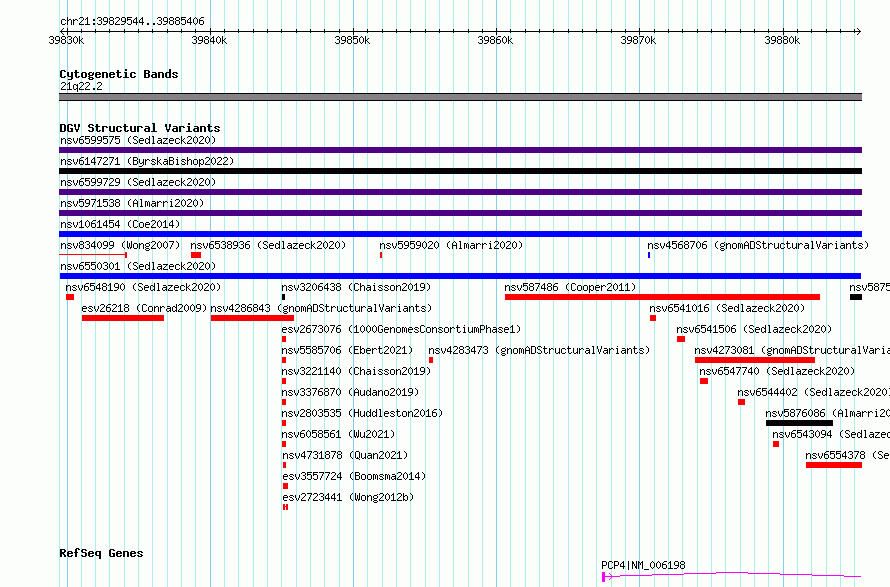This screenshot has height=587, width=890.
Task: Select nsv2803535 (Huddleston2016) label
Action: pos(362,413)
